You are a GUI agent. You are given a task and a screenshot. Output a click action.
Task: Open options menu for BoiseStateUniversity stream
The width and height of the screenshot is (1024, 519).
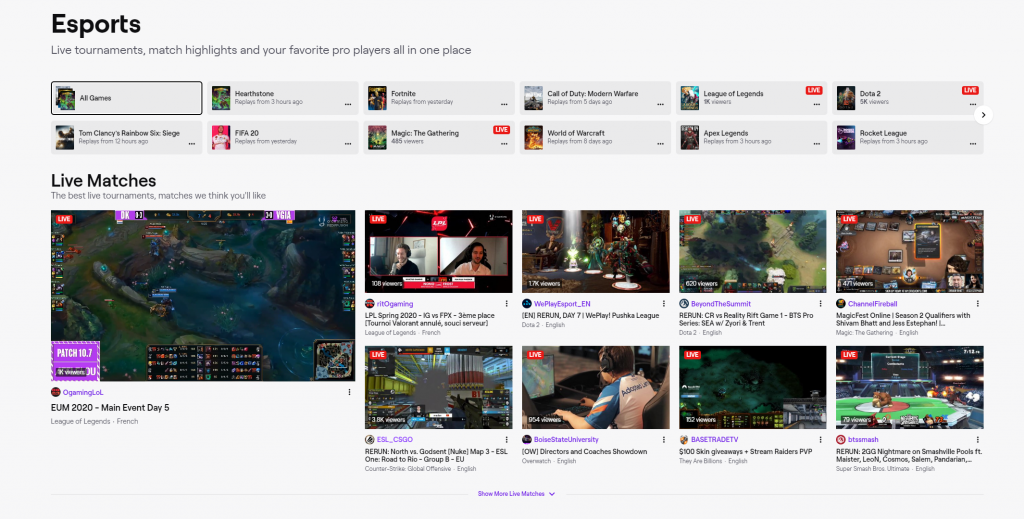click(664, 439)
